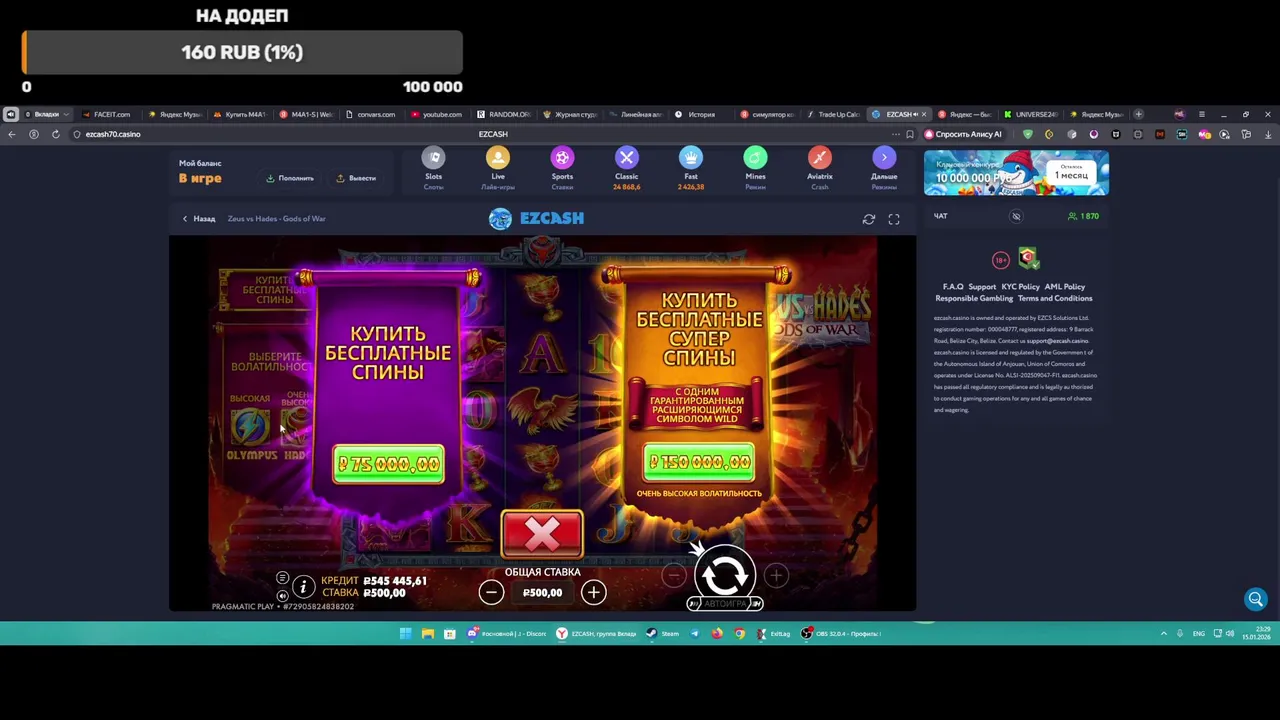Switch the ENG keyboard language indicator
Viewport: 1280px width, 720px height.
(1198, 634)
